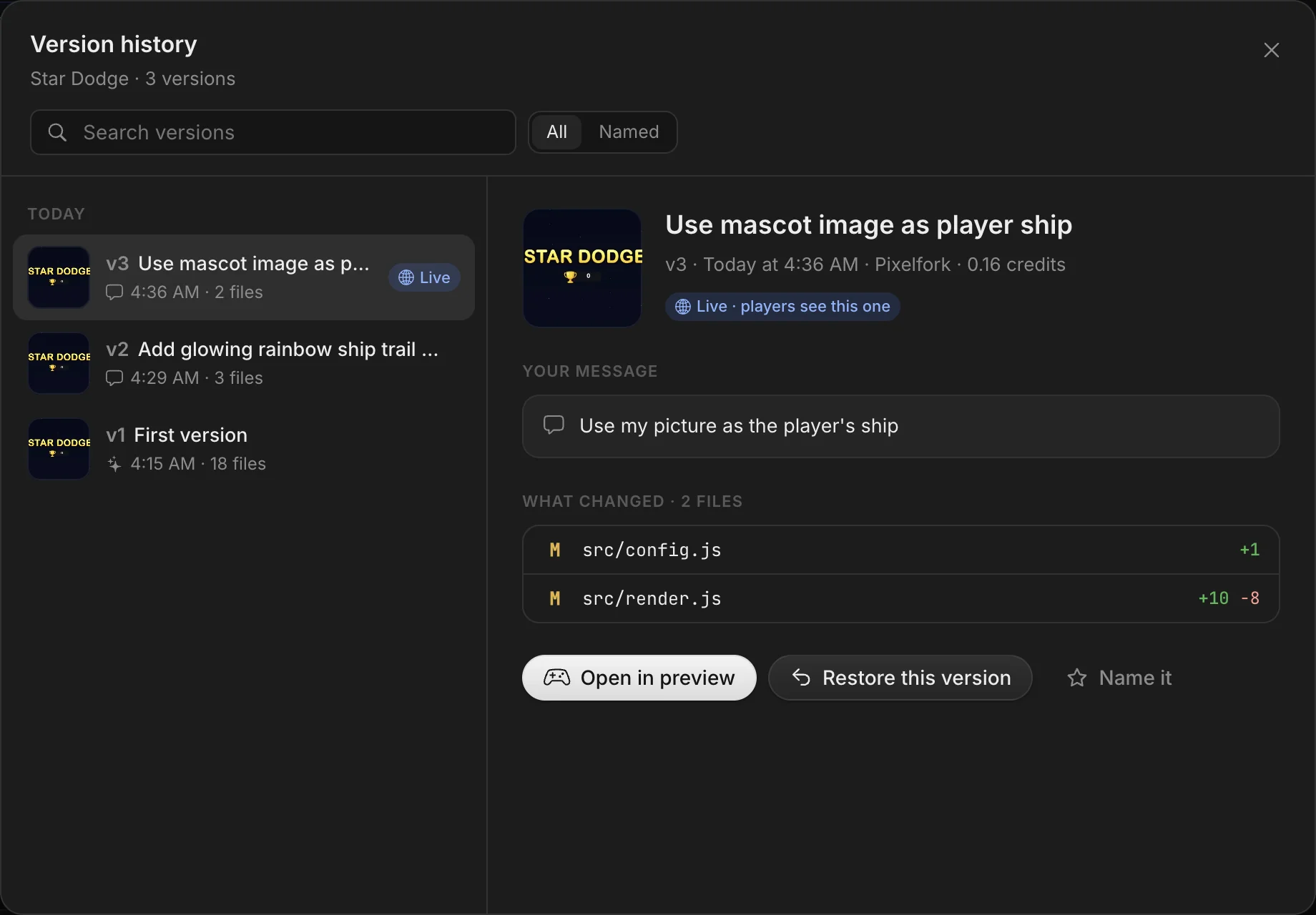Click the v1 Star Dodge thumbnail in list
Viewport: 1316px width, 915px height.
tap(59, 449)
